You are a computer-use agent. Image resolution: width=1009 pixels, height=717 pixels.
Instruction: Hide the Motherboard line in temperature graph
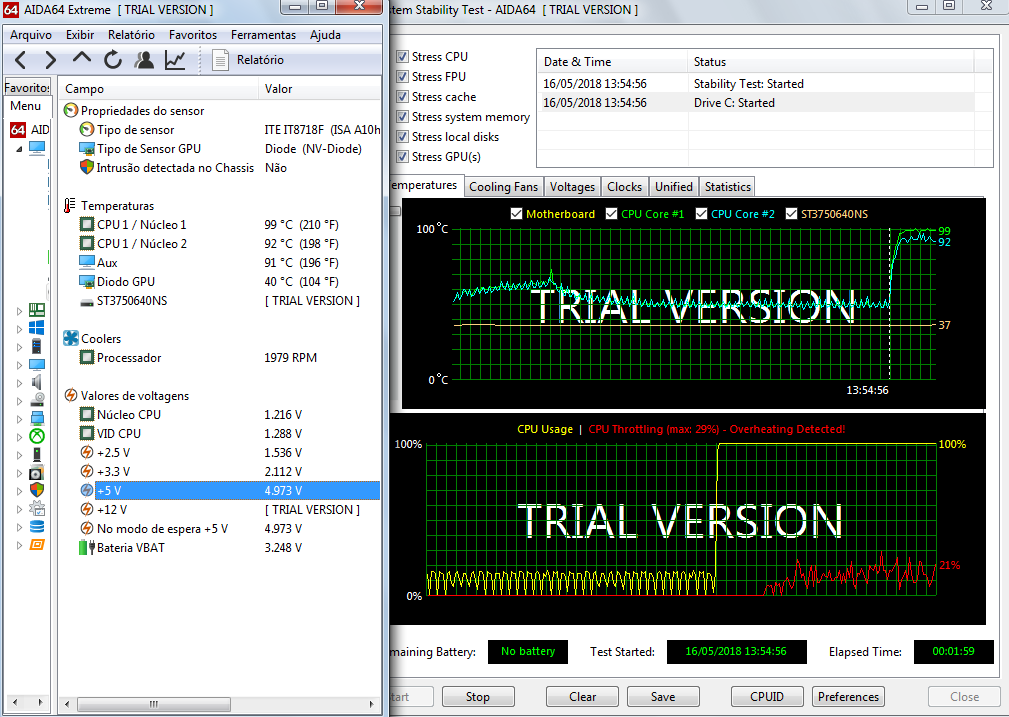(x=516, y=214)
